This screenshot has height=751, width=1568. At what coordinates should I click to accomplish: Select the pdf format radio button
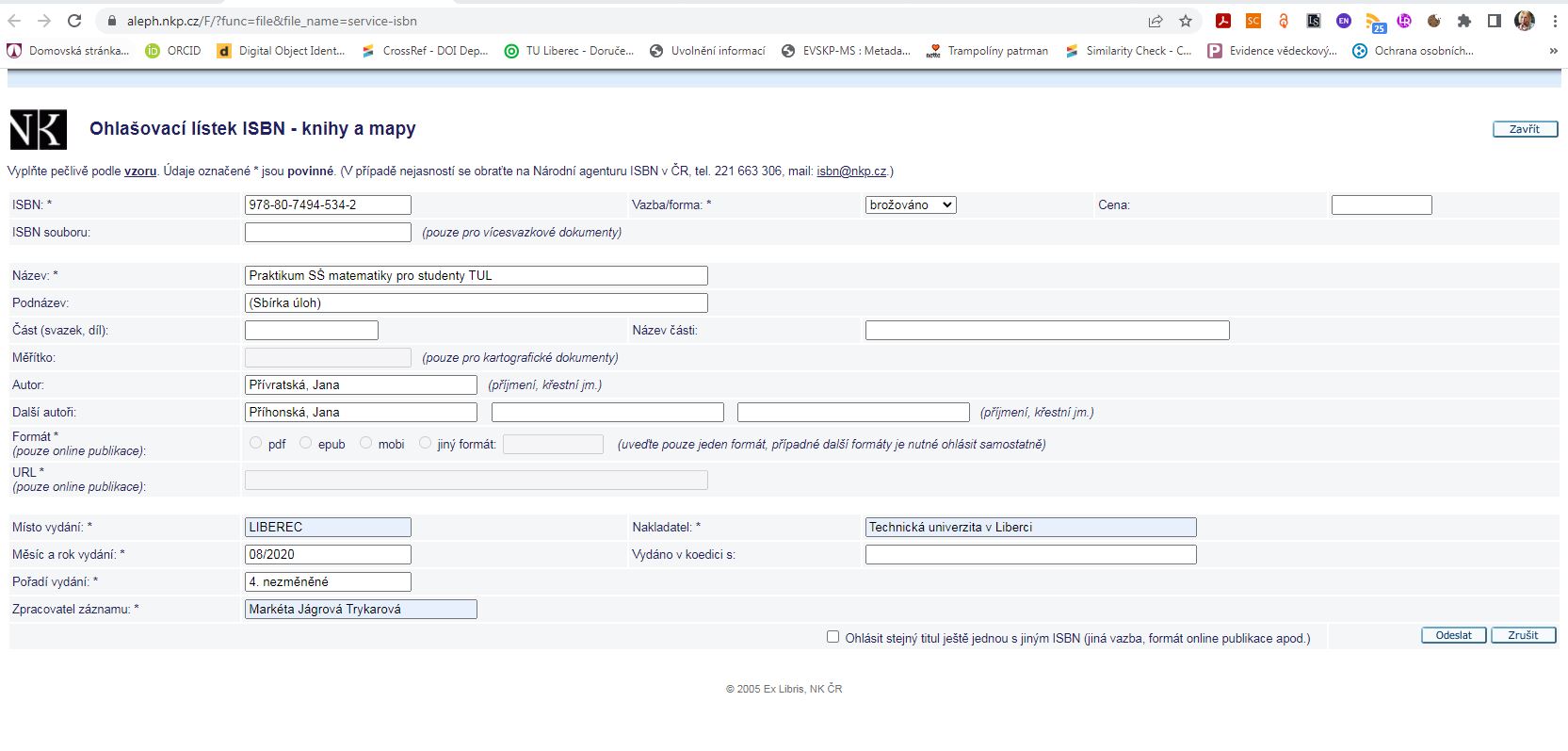point(256,443)
